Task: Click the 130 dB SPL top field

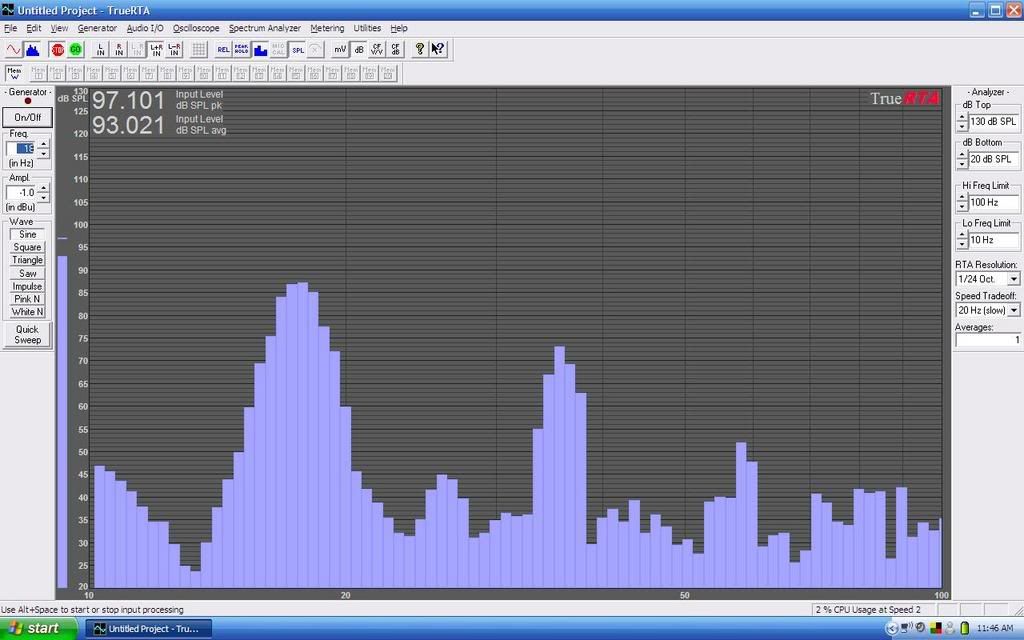Action: (x=994, y=121)
